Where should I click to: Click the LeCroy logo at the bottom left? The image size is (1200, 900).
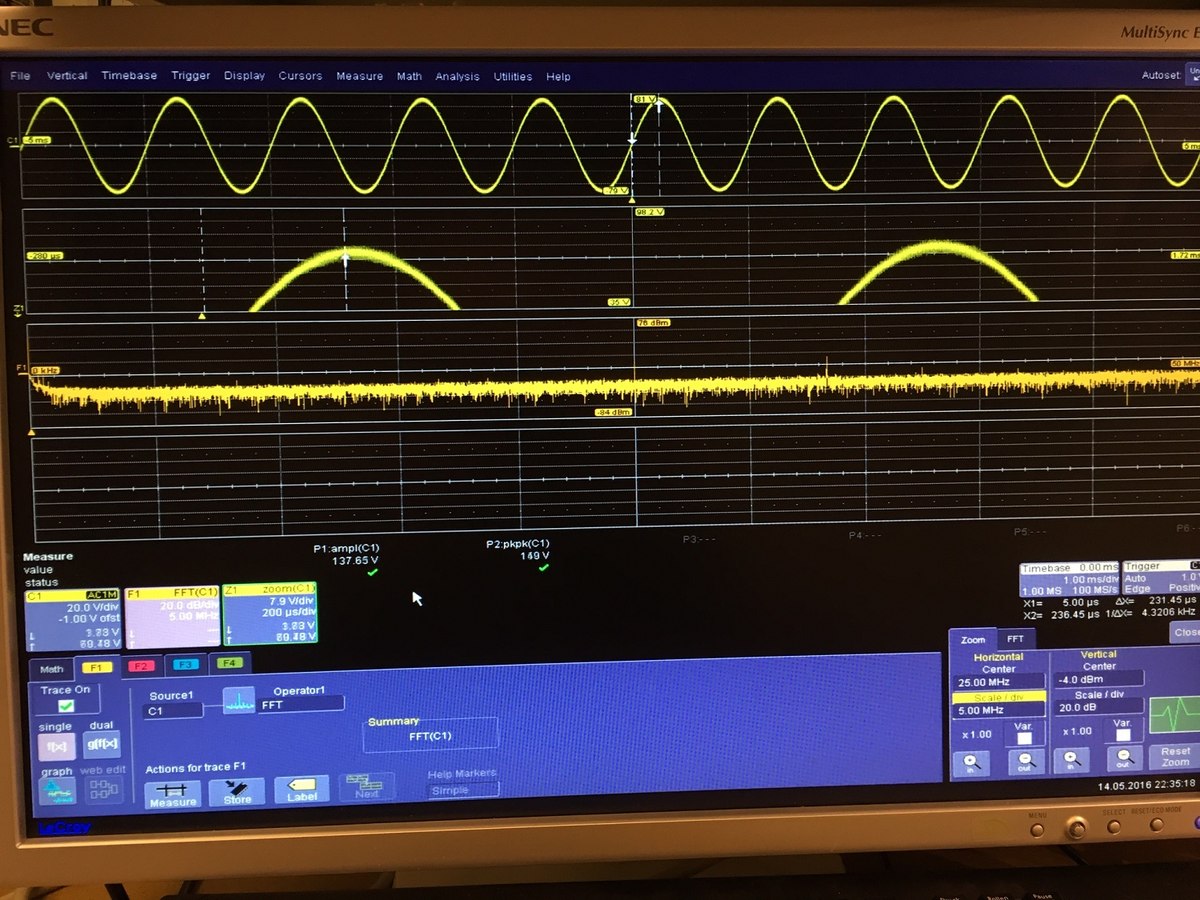click(65, 827)
